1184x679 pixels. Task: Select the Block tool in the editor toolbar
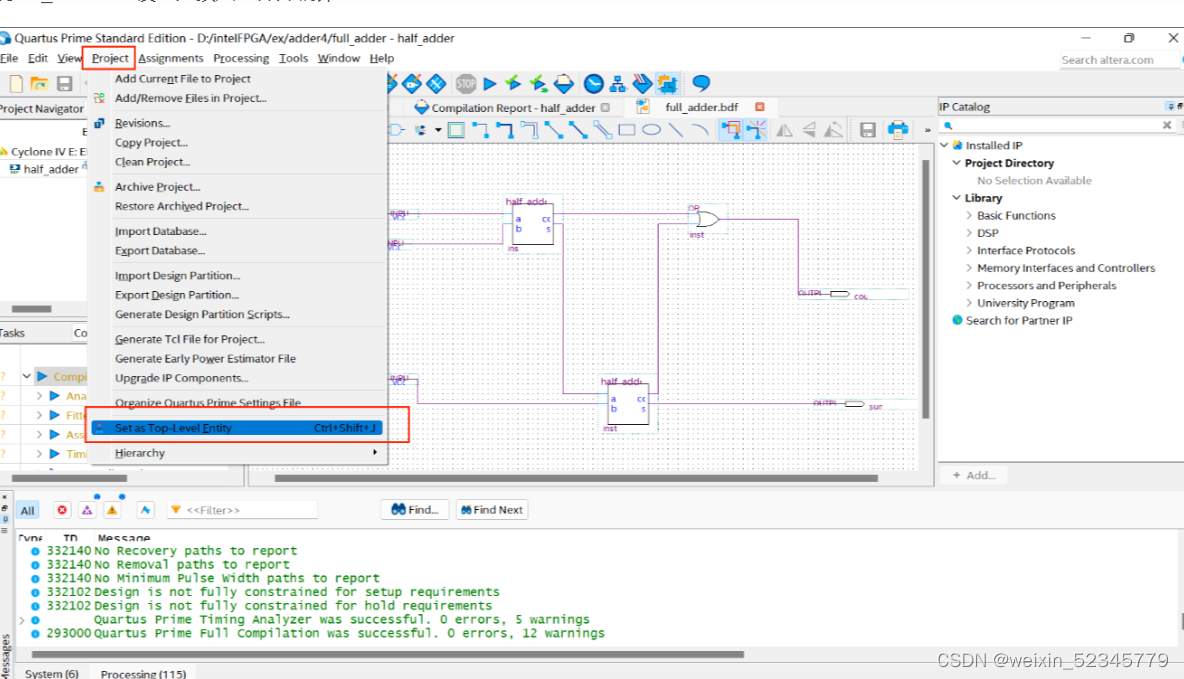point(456,130)
